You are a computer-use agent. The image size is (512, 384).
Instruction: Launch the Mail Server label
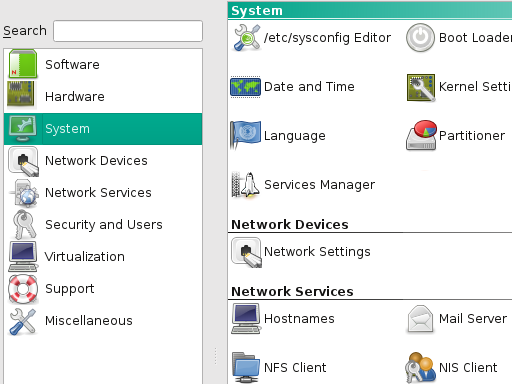click(x=473, y=319)
